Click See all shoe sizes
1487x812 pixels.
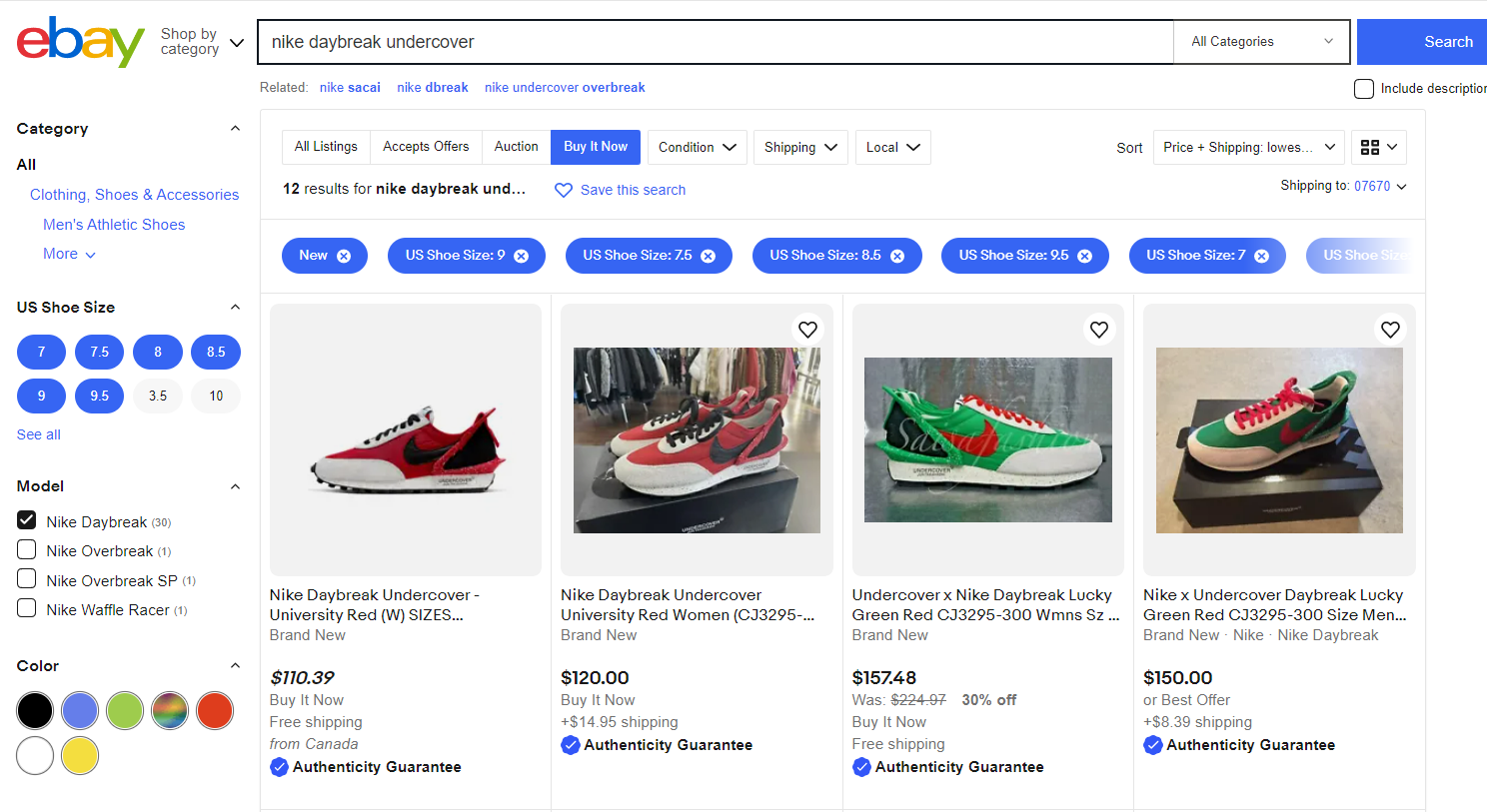39,434
